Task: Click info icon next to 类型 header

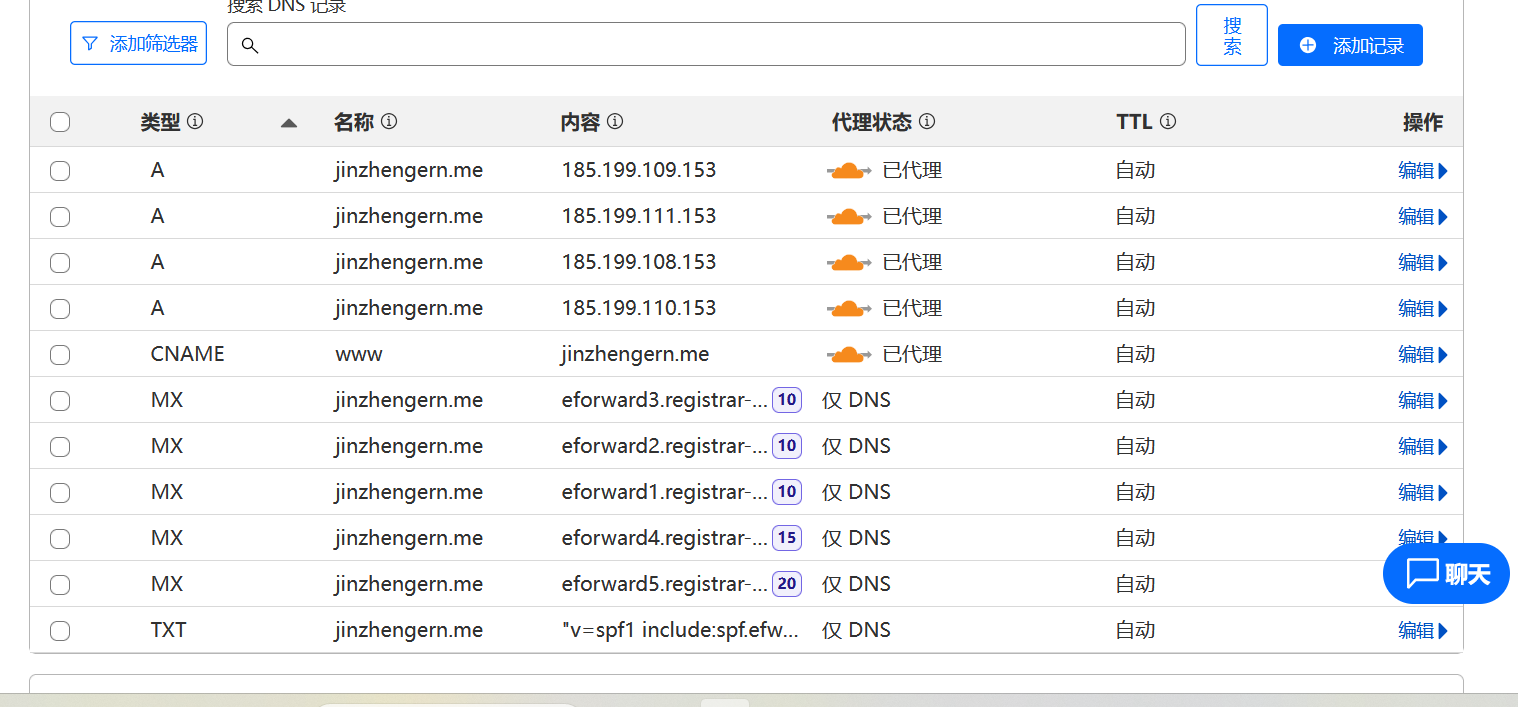Action: point(195,121)
